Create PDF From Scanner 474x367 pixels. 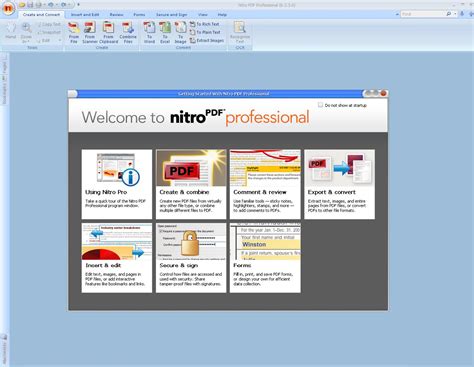[90, 32]
